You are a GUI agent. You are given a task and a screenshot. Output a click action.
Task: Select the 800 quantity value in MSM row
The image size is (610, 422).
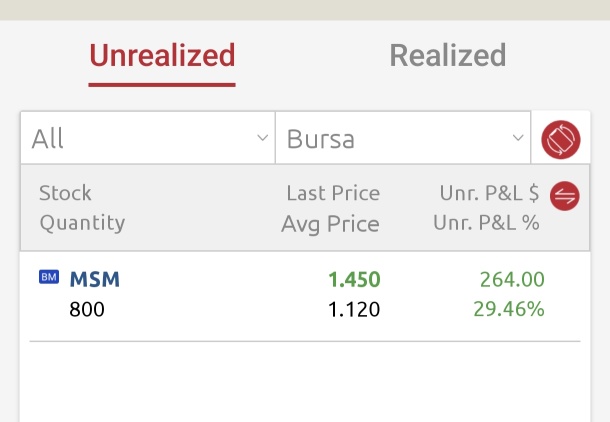(x=87, y=310)
